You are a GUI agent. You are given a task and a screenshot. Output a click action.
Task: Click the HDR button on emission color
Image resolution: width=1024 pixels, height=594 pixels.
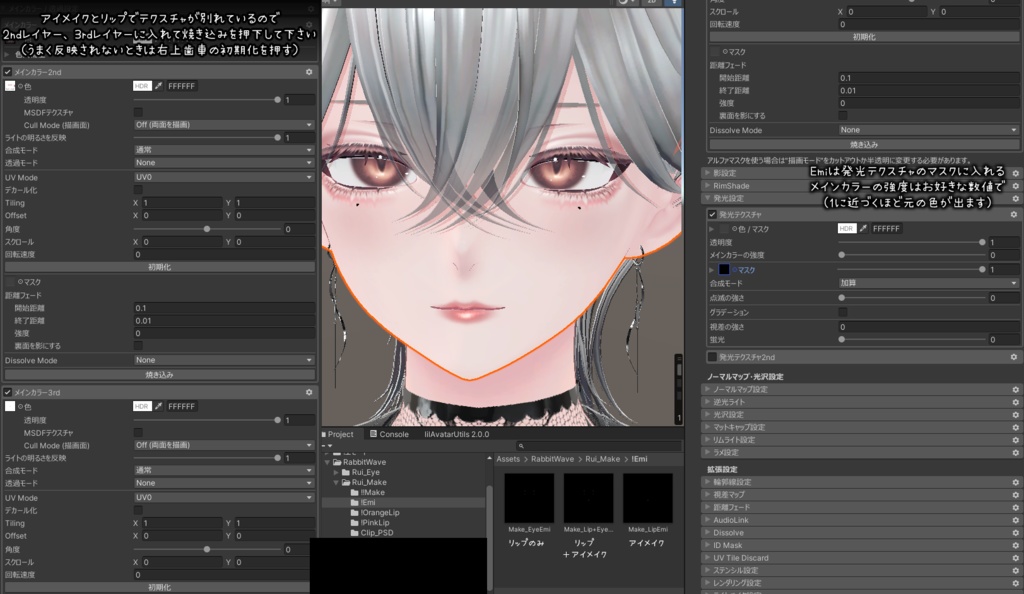[845, 228]
